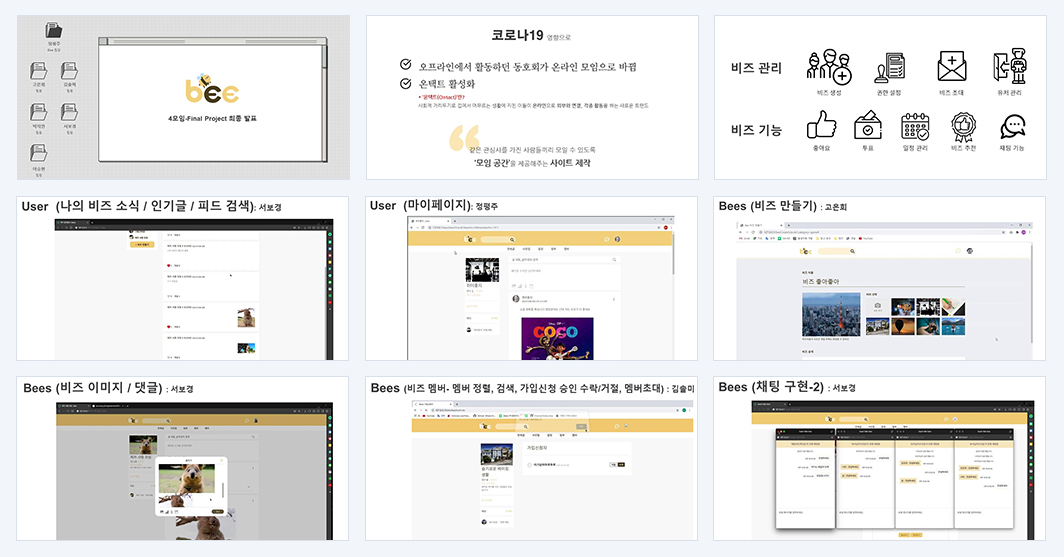Click the '4모임-Final Project 최종 발표' title text
Screen dimensions: 1064x557
tap(212, 118)
